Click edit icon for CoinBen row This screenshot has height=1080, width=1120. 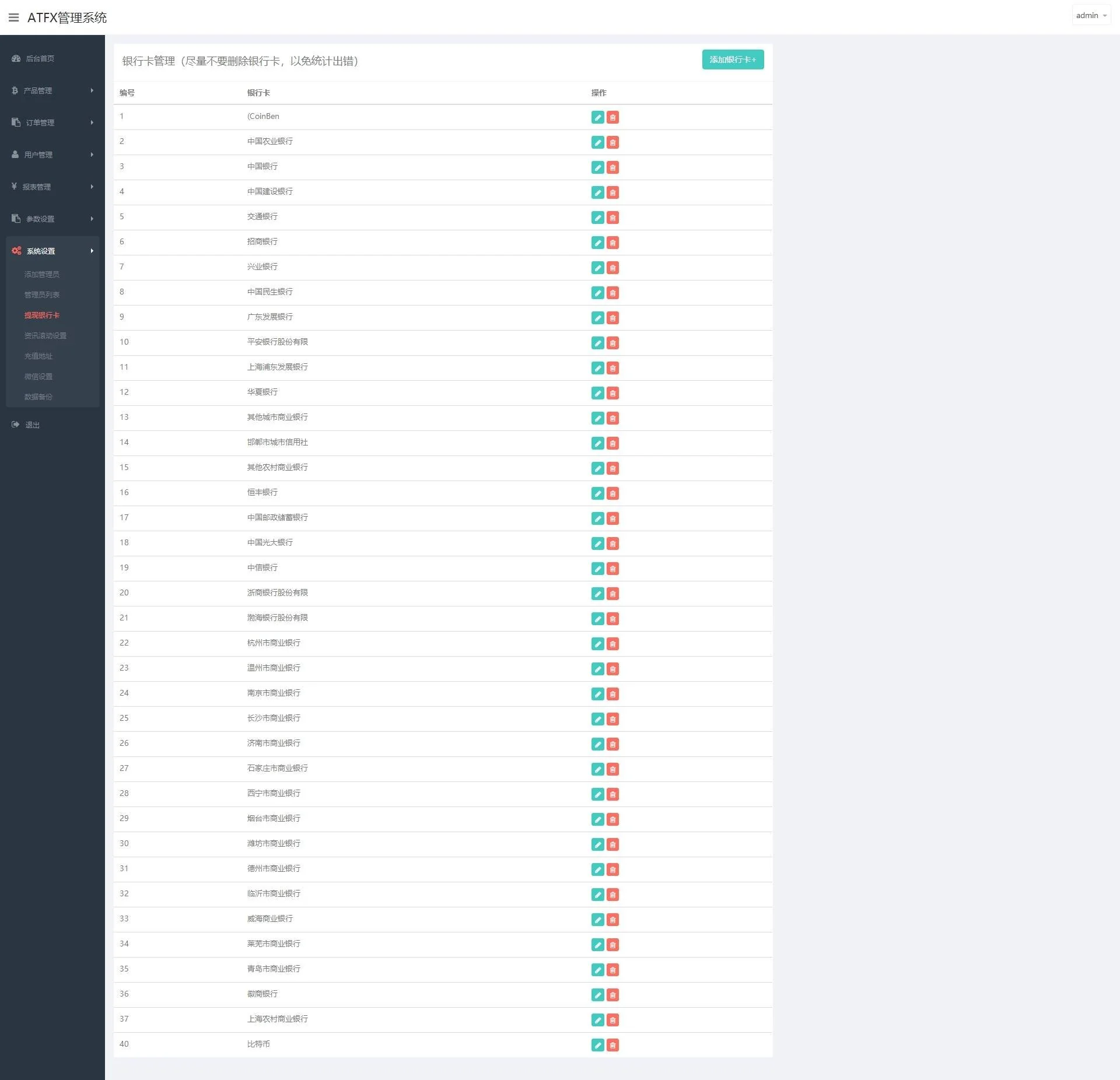(x=597, y=117)
